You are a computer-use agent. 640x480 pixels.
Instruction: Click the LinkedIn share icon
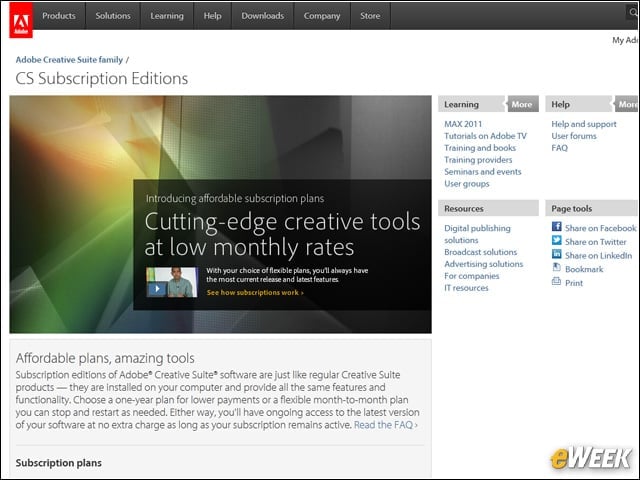point(556,254)
